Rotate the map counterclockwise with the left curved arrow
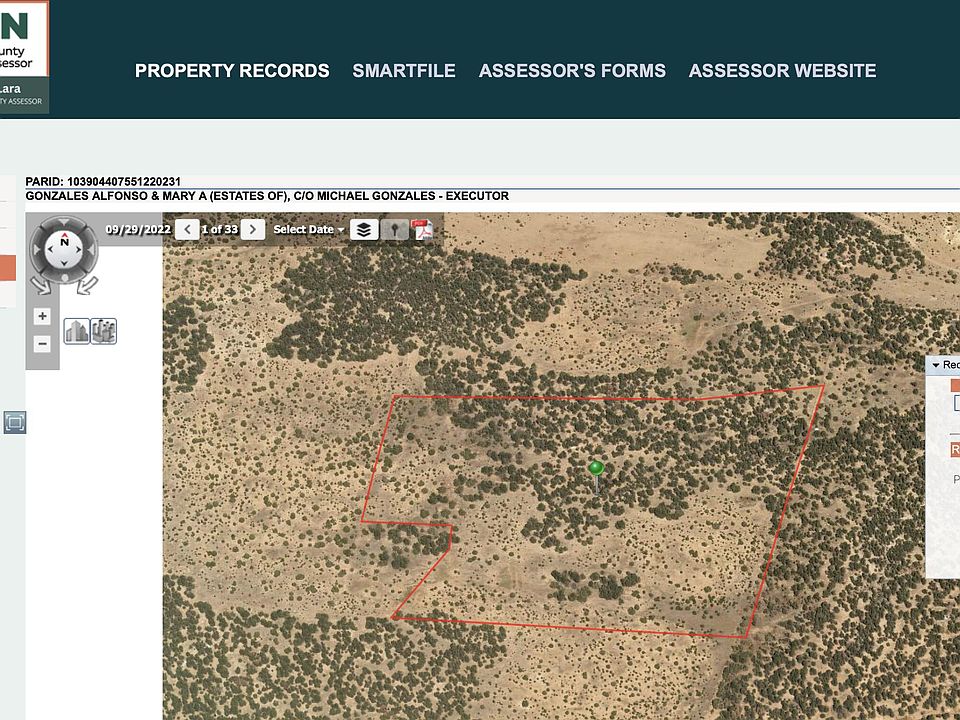 [x=40, y=285]
